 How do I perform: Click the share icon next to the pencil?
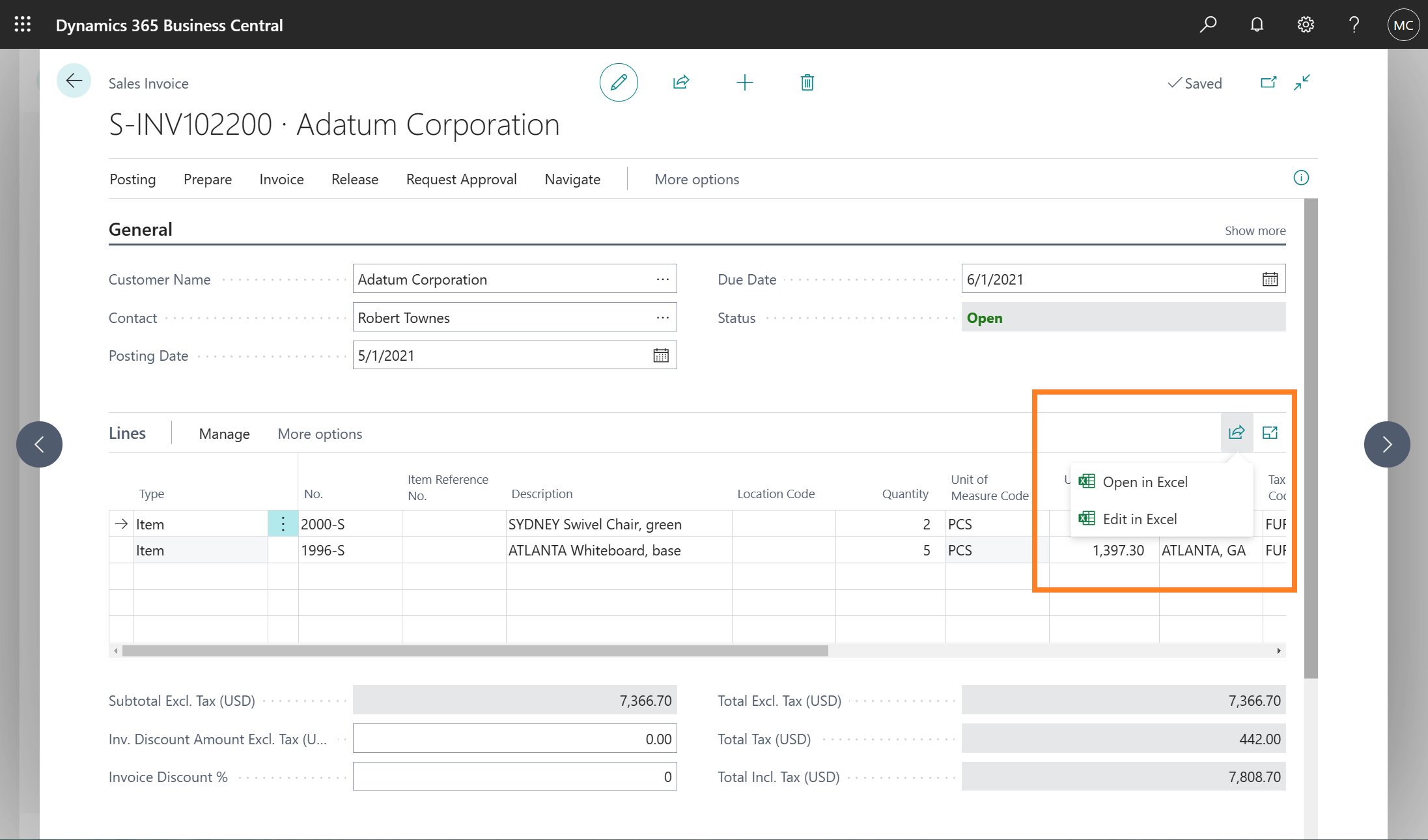click(680, 82)
